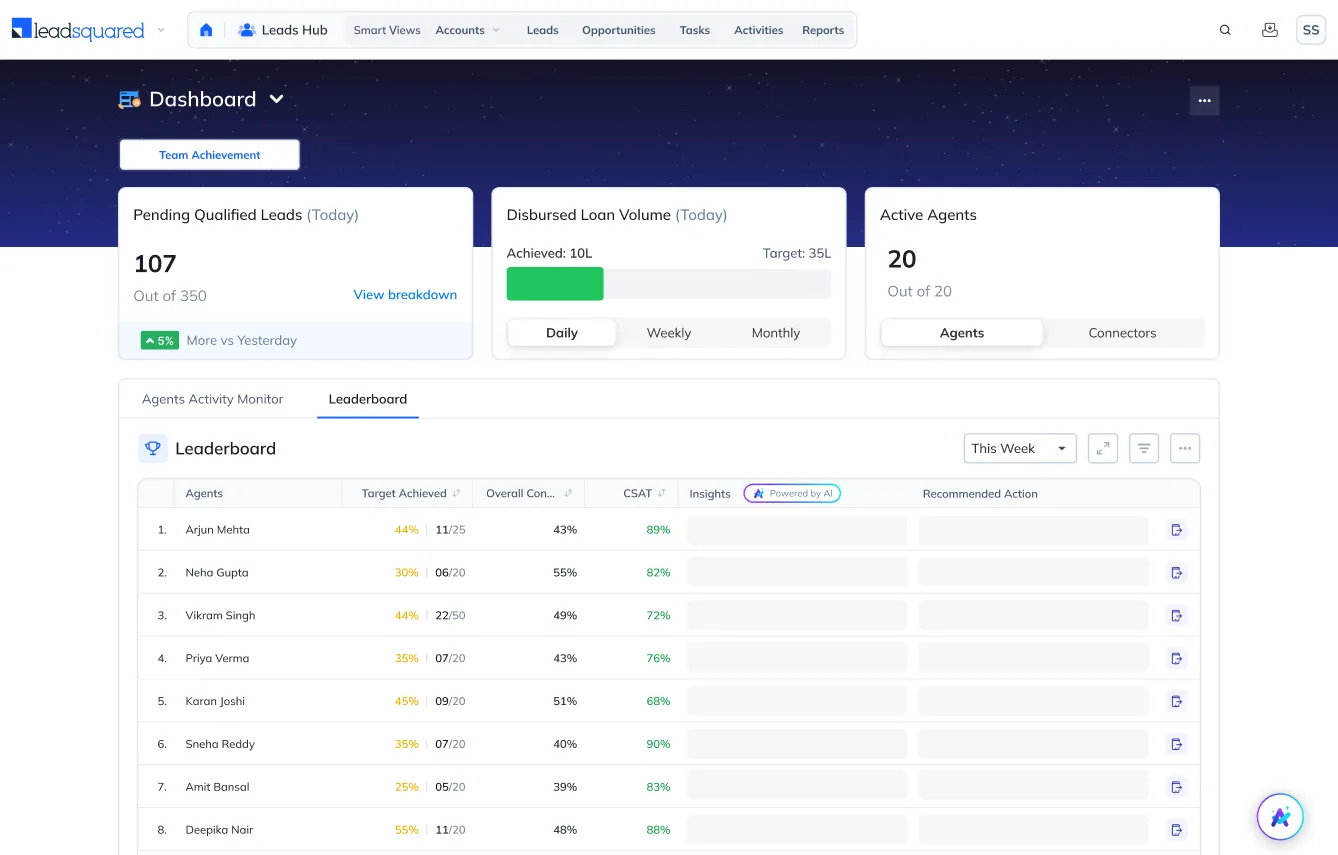Expand the leaderboard to fullscreen
Screen dimensions: 1338x855
tap(1102, 449)
